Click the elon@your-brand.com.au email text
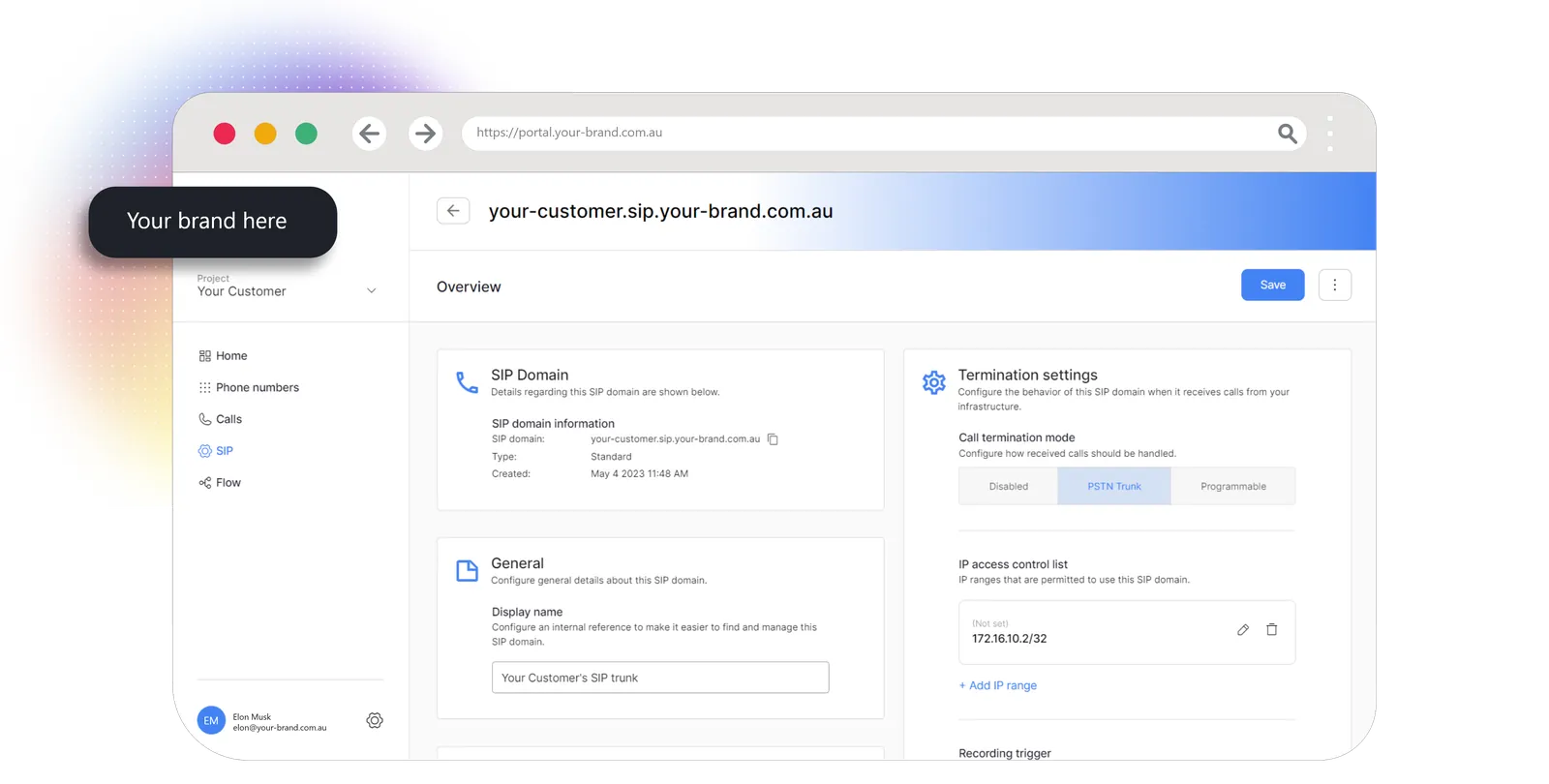This screenshot has height=784, width=1549. tap(280, 728)
